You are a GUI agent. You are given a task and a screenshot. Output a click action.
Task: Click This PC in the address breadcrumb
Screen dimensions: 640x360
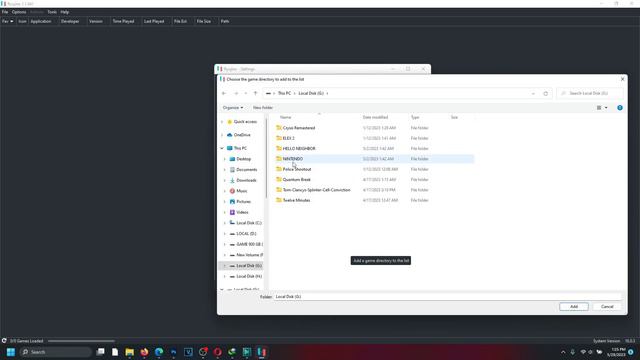[x=284, y=93]
